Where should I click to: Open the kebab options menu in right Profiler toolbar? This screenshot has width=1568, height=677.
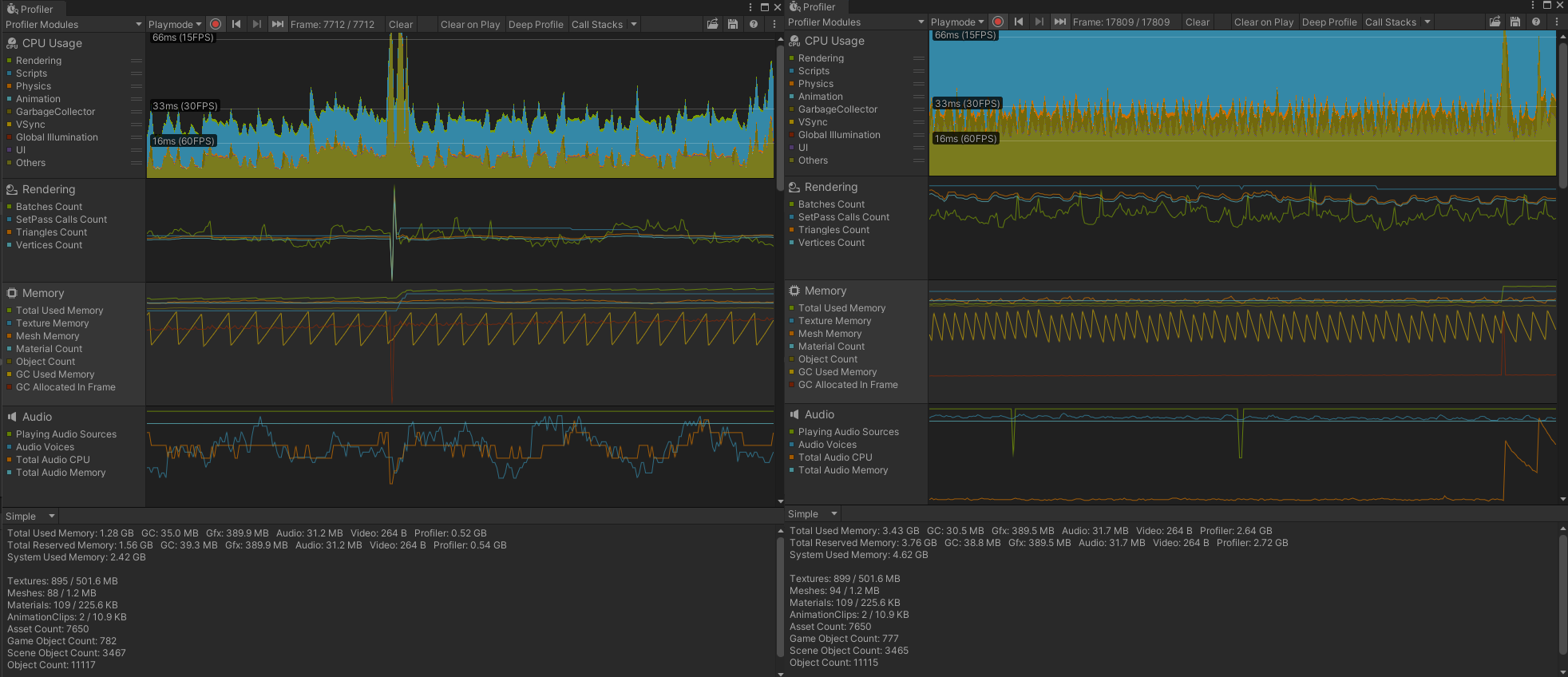pyautogui.click(x=1557, y=22)
